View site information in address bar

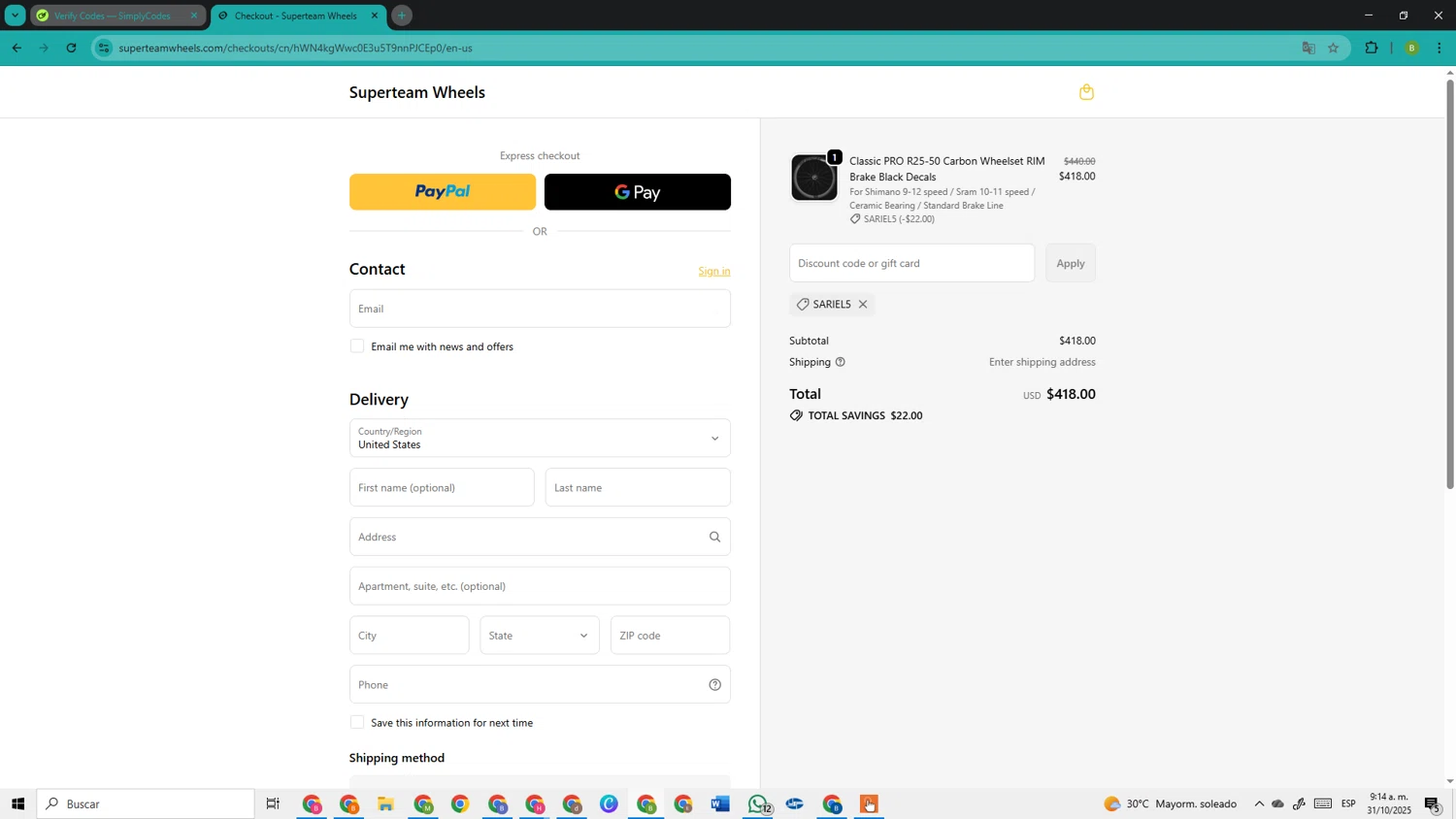104,48
